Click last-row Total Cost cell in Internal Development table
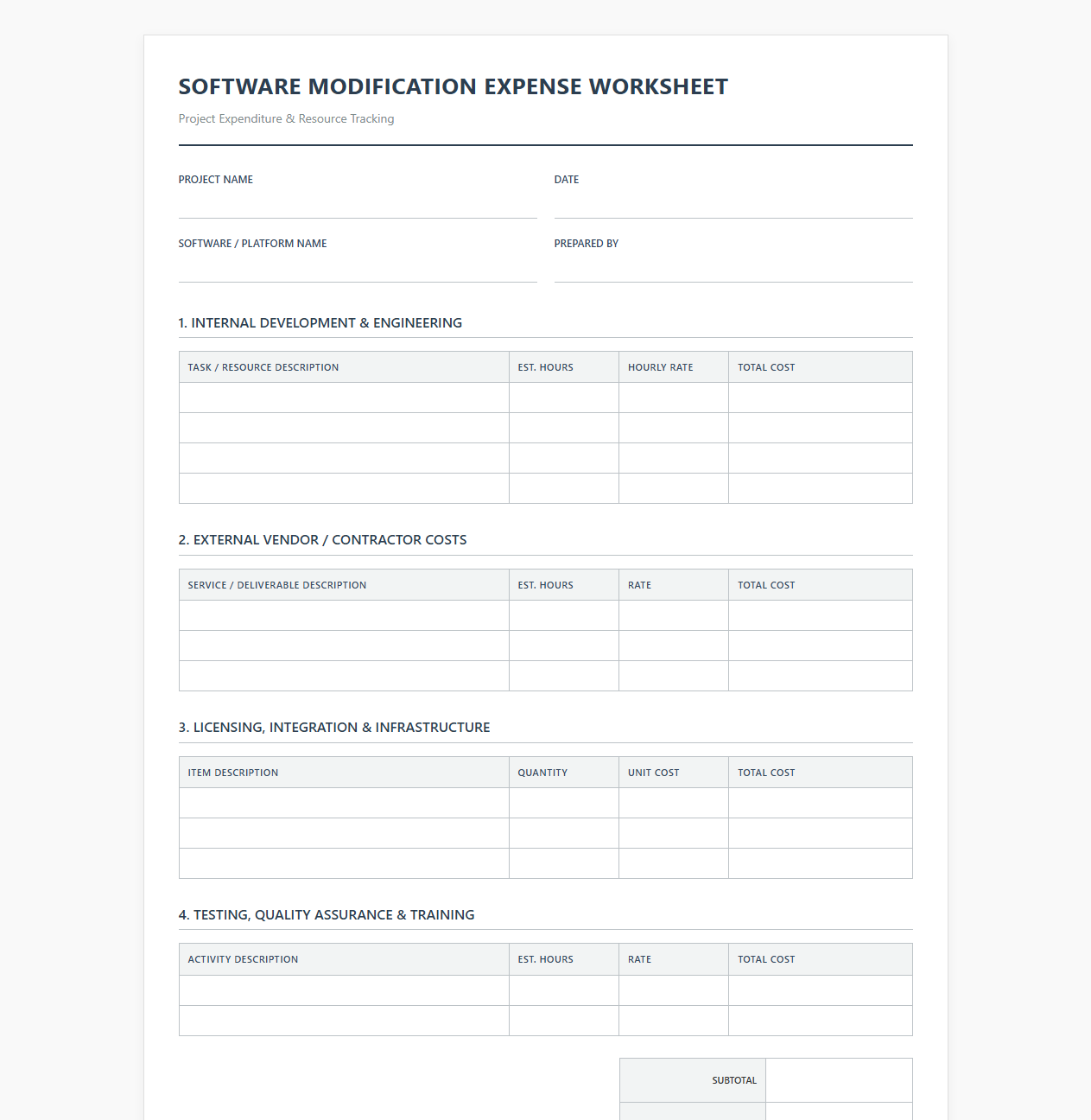 [x=821, y=488]
